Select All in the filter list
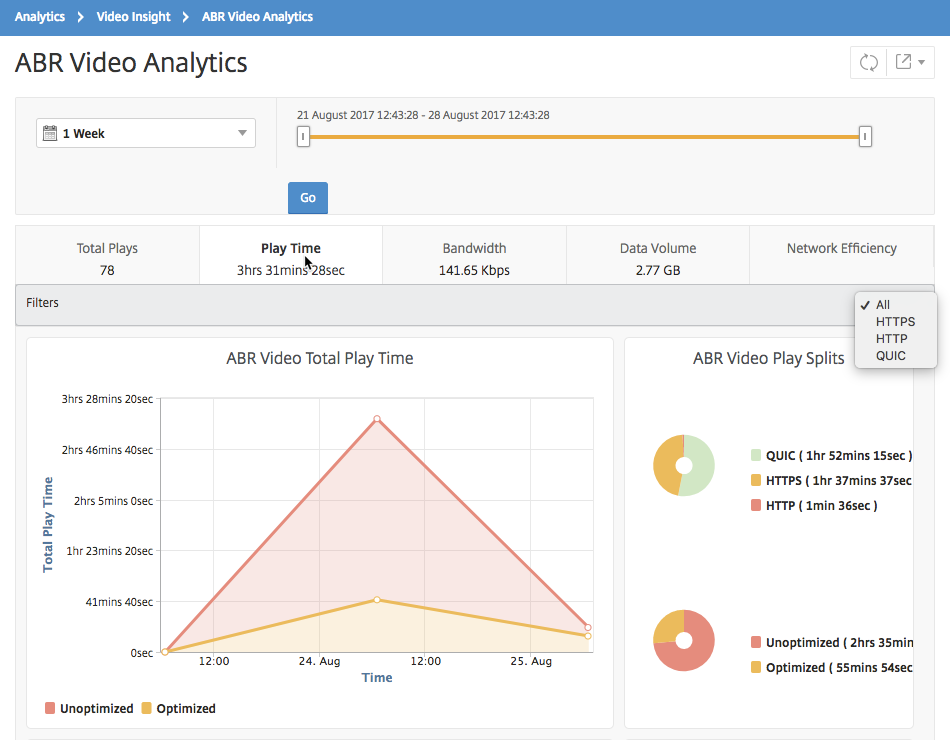 tap(883, 305)
